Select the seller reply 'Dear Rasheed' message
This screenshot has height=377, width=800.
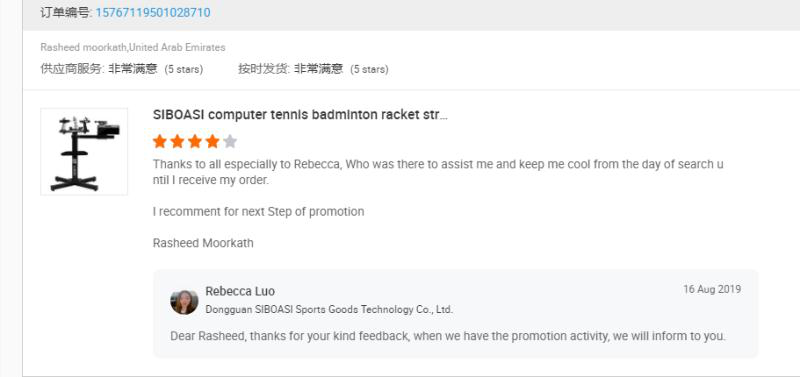tap(447, 336)
